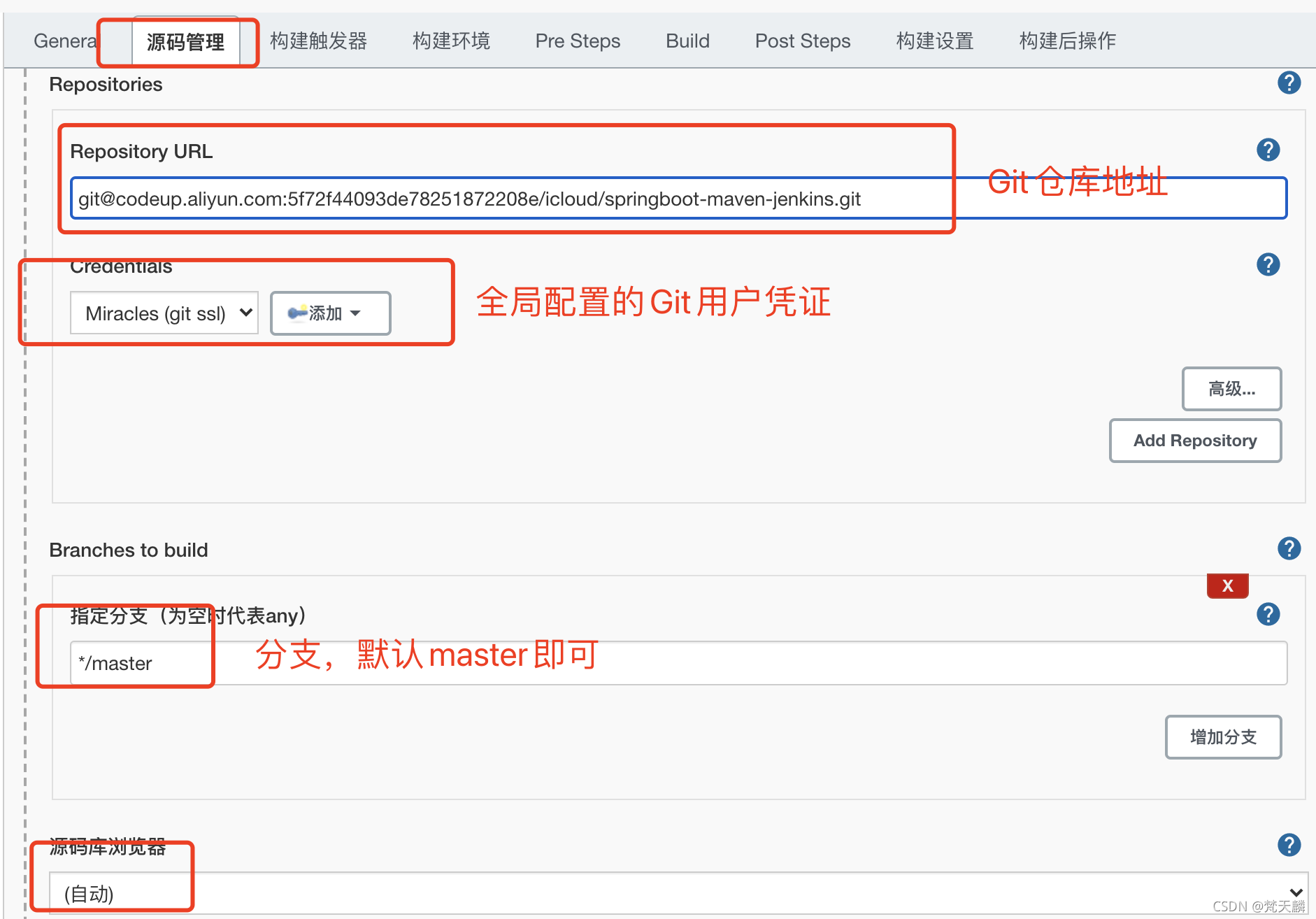This screenshot has width=1316, height=919.
Task: Open help for the Repository URL field
Action: coord(1268,150)
